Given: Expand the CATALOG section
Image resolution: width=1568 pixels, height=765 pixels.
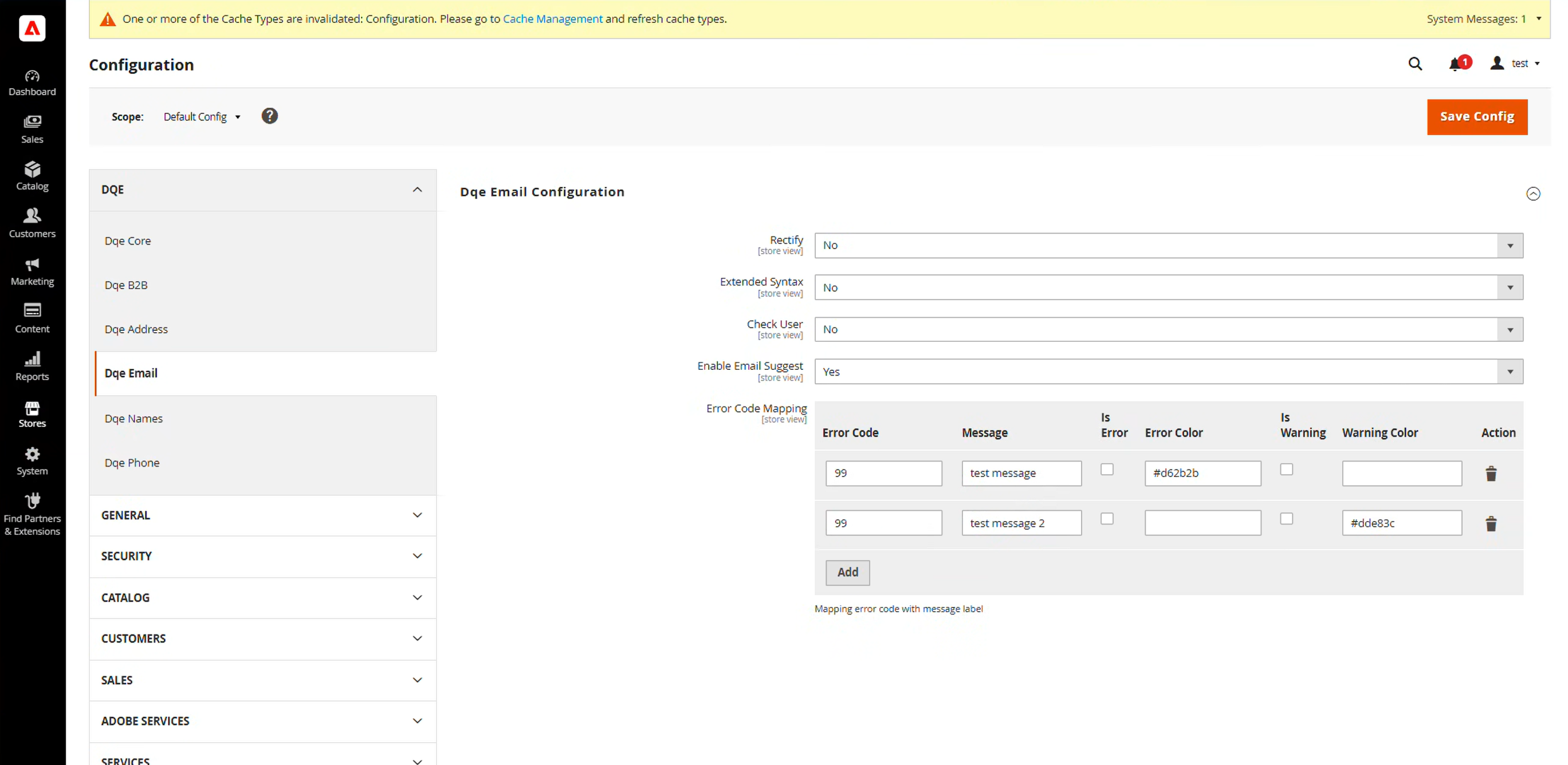Looking at the screenshot, I should coord(262,598).
